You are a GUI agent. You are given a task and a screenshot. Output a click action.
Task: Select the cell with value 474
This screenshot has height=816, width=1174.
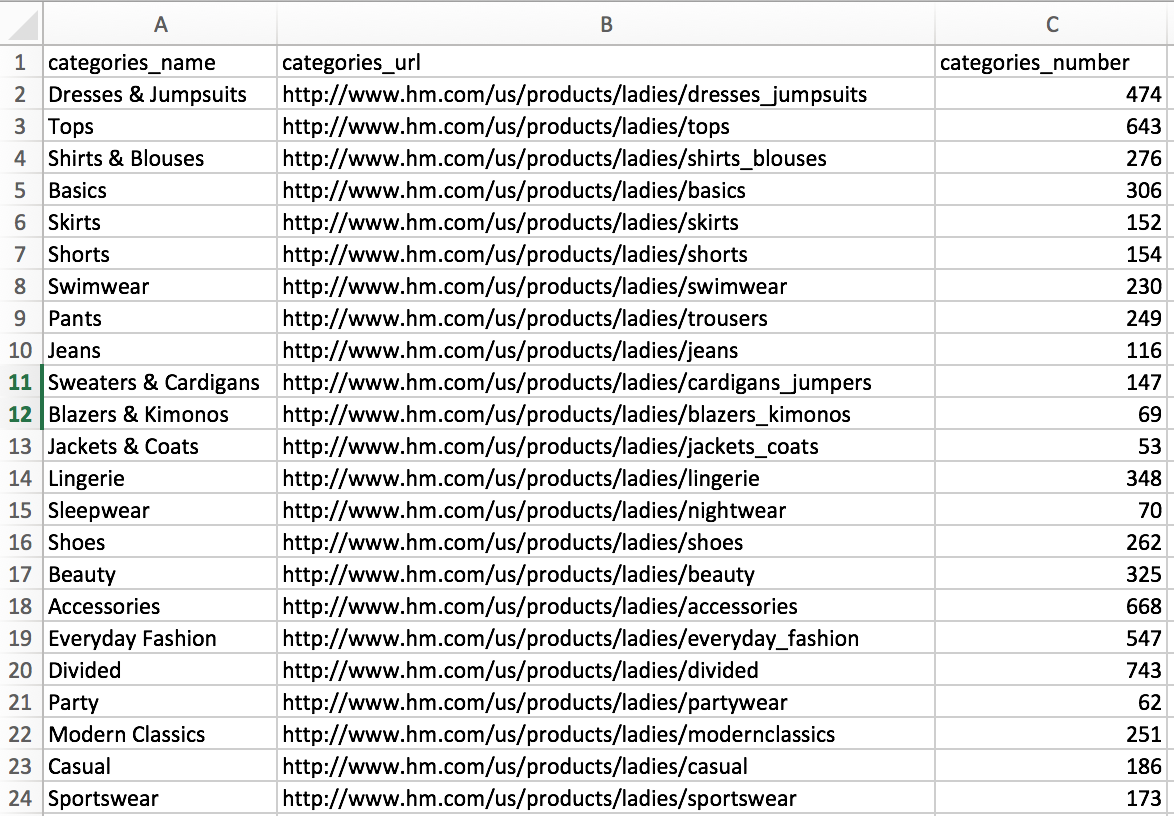(x=1051, y=94)
